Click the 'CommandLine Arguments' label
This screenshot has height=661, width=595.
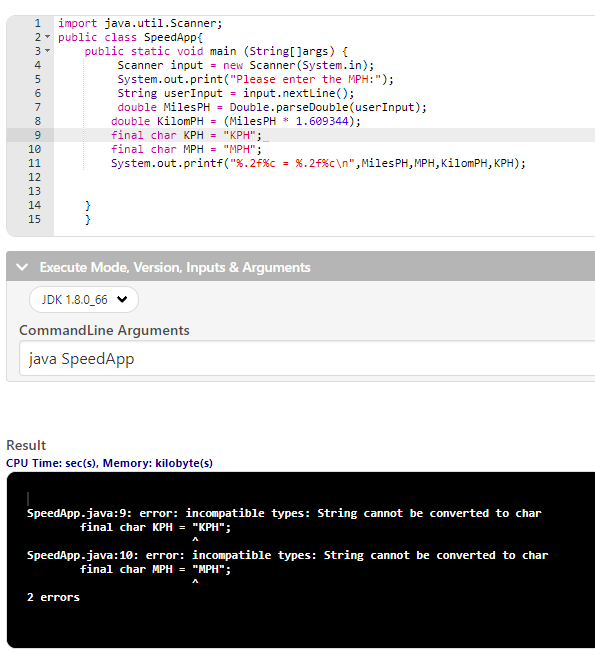[104, 330]
